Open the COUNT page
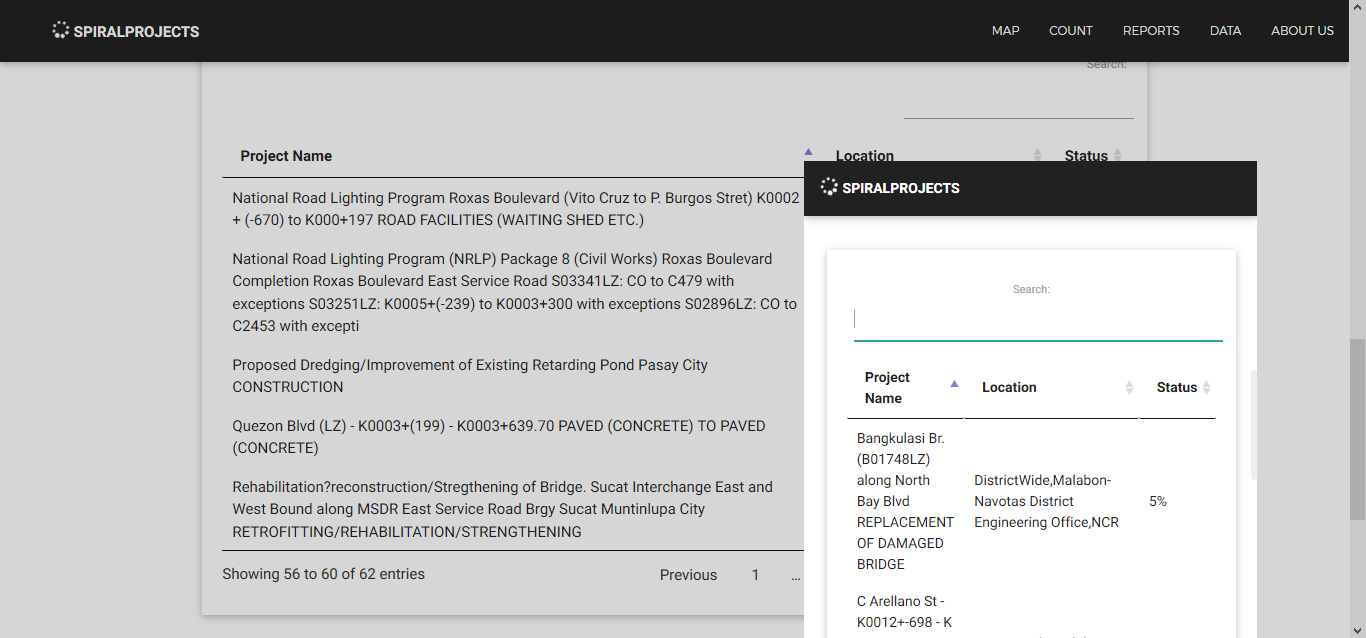The width and height of the screenshot is (1366, 638). point(1071,31)
